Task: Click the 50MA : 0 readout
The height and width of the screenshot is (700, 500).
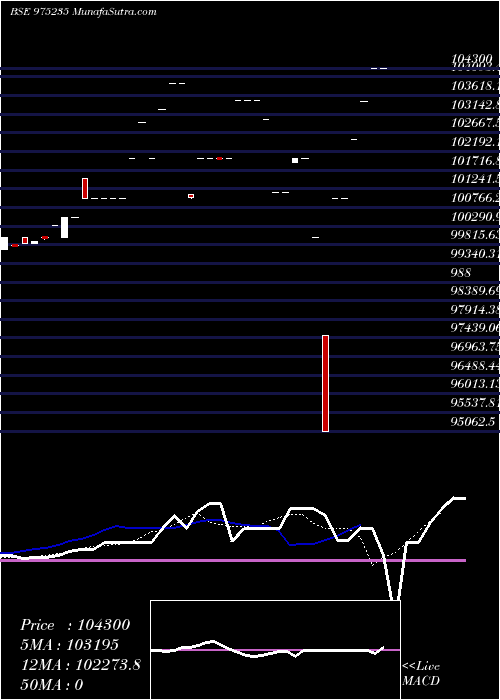Action: coord(52,685)
